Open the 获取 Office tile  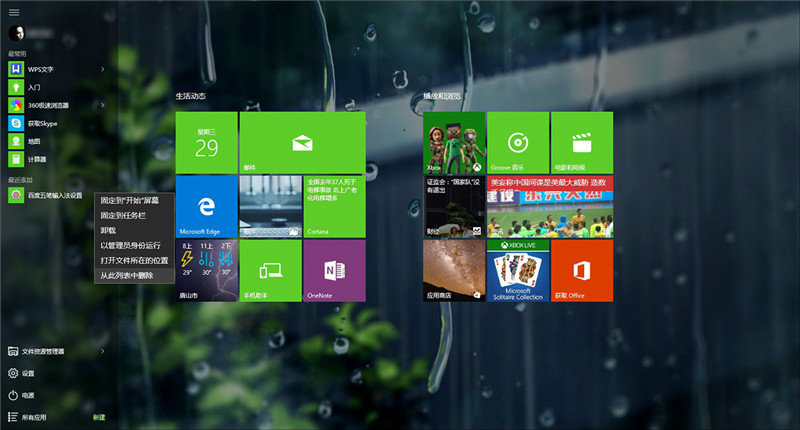click(x=582, y=271)
